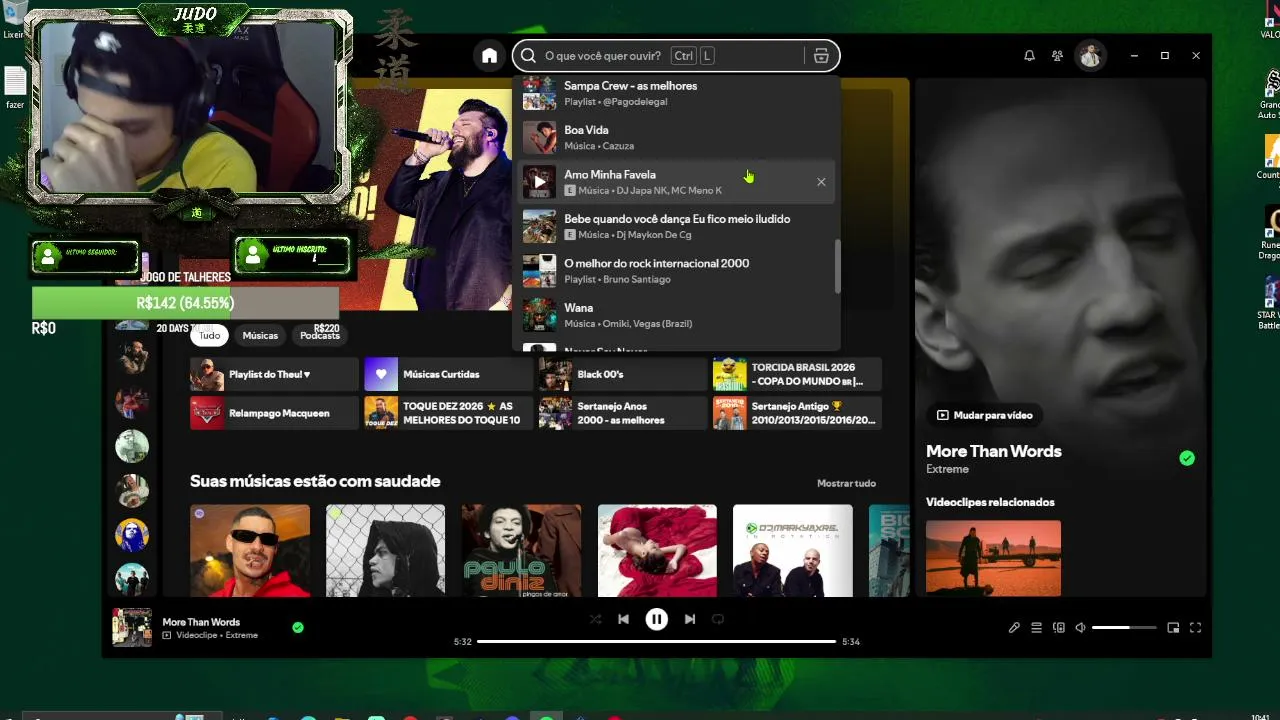Seek on the song progress bar

656,641
